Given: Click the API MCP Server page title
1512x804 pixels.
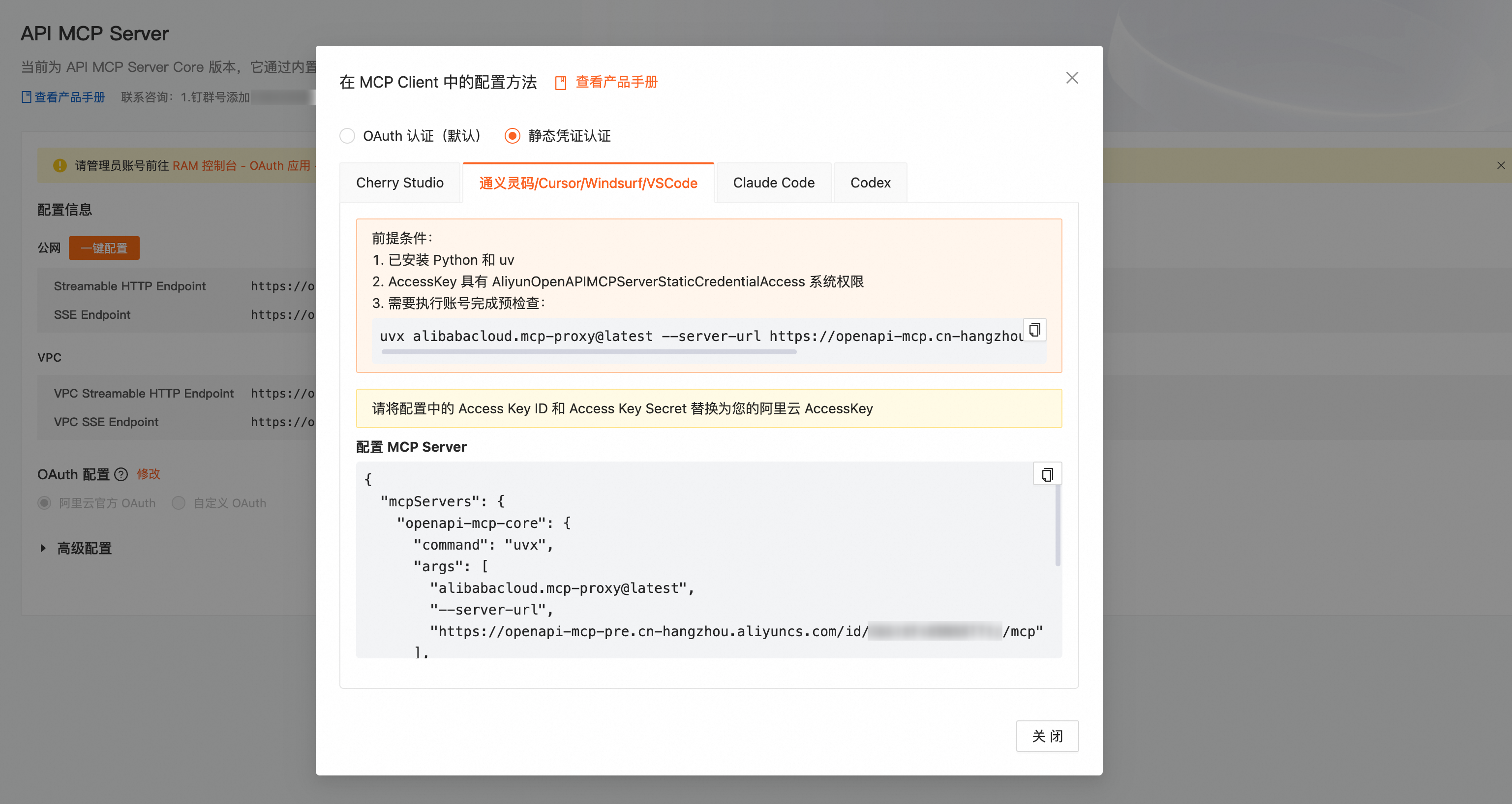Looking at the screenshot, I should coord(94,34).
